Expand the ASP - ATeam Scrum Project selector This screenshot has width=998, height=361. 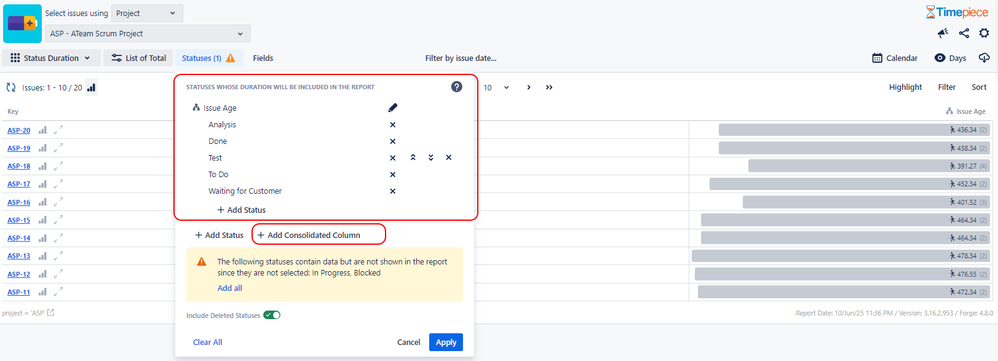(x=147, y=34)
